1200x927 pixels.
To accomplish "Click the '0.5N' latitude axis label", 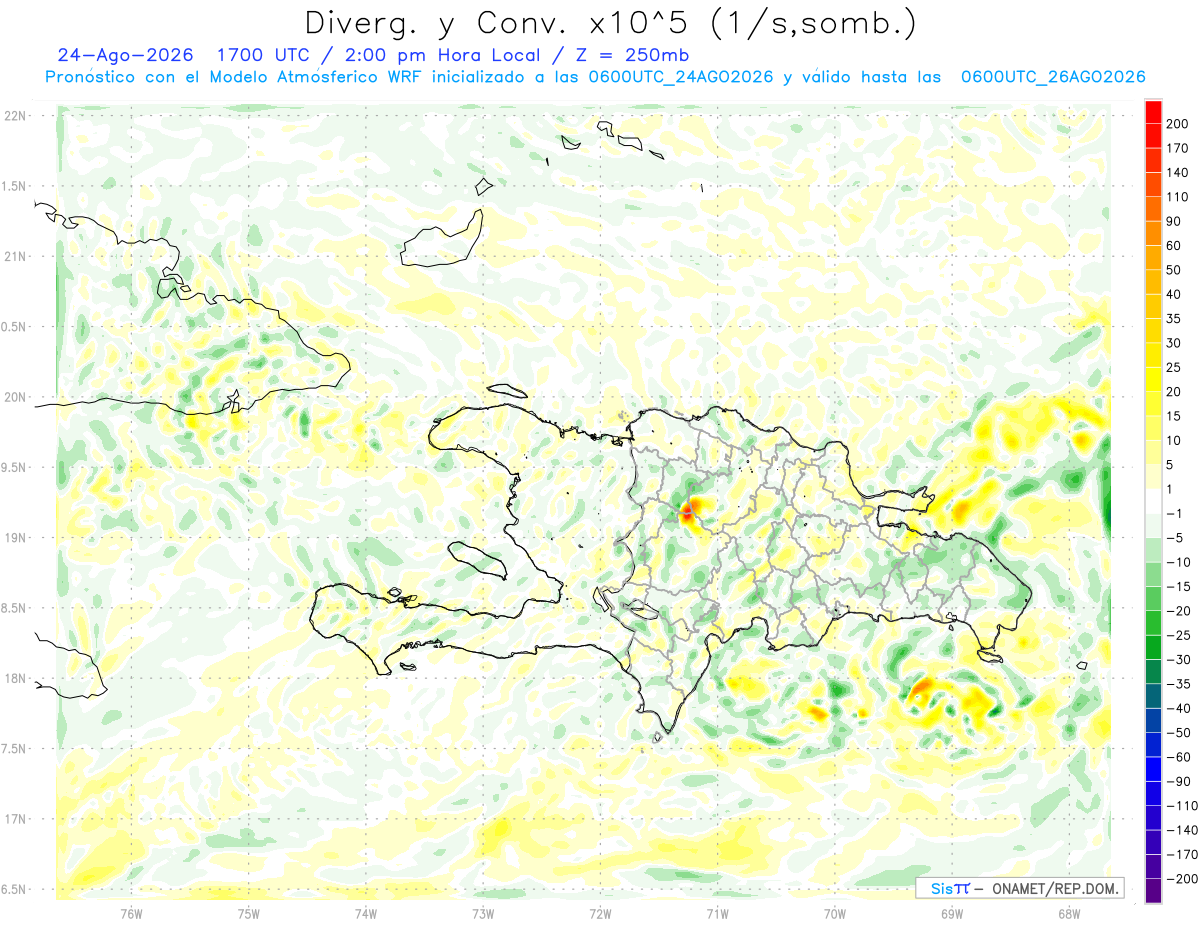I will [x=15, y=327].
